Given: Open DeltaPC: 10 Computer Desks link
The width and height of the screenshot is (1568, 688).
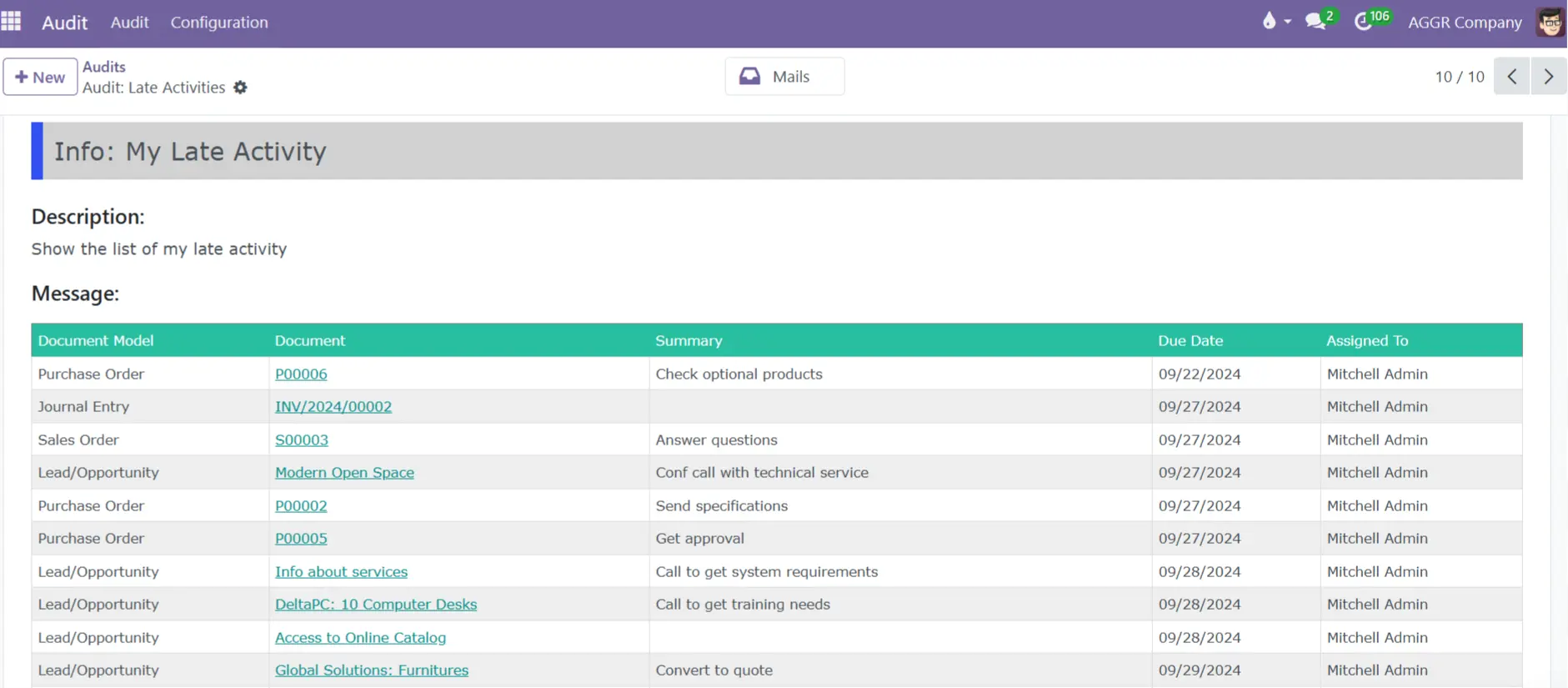Looking at the screenshot, I should click(x=376, y=605).
